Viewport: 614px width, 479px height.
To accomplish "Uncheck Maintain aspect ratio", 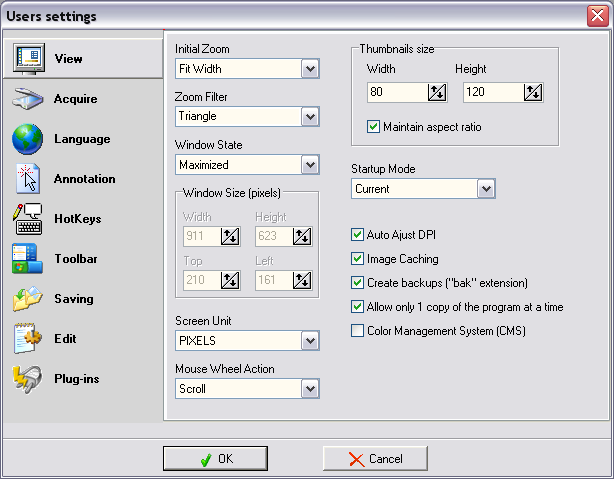I will click(x=373, y=127).
